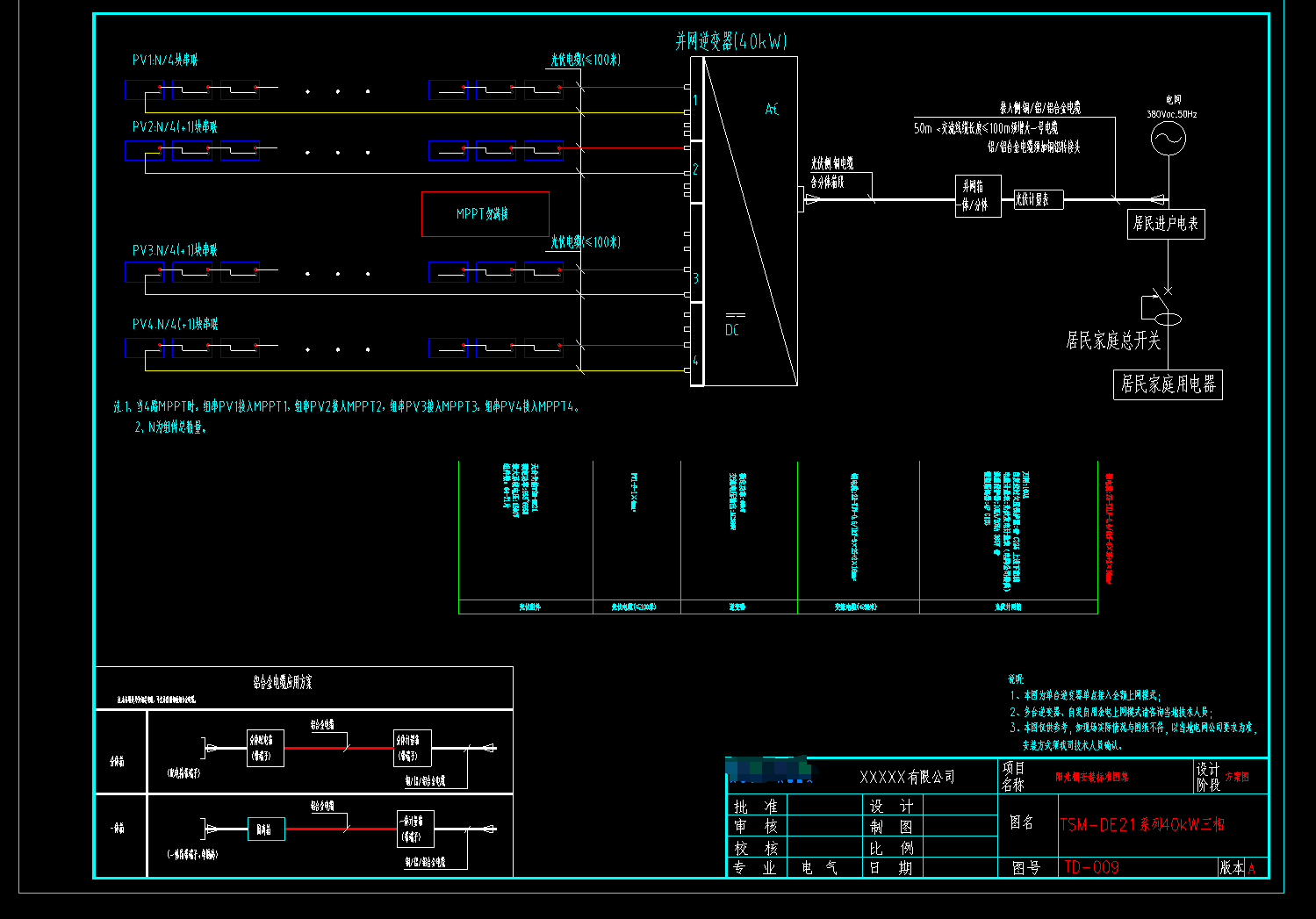
Task: Select the 接入侧 铜/铝/铝合金电缆 annotation
Action: [x=1039, y=108]
